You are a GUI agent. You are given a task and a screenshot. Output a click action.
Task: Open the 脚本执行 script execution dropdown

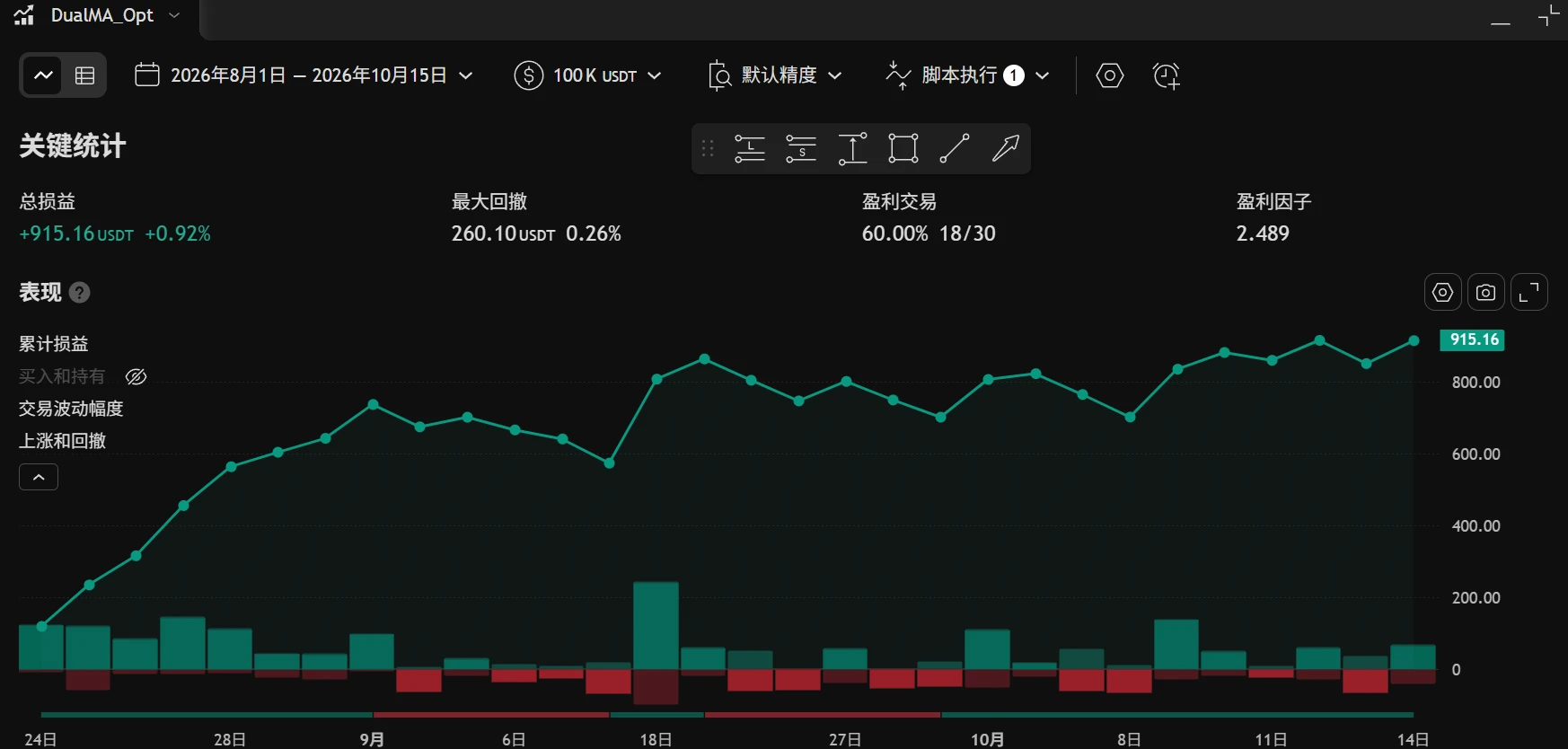967,75
